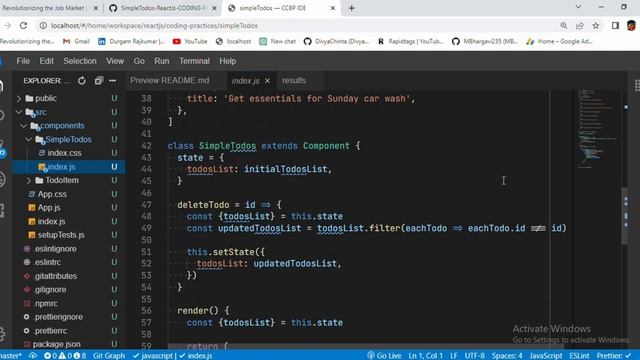Open the Gmail bookmark
640x360 pixels.
[x=76, y=41]
